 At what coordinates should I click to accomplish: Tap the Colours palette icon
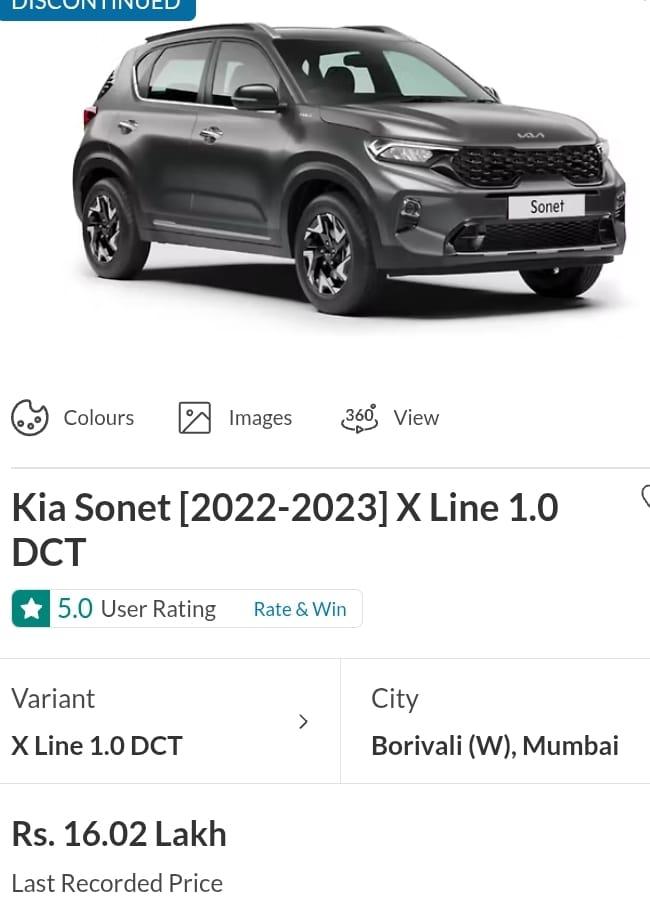tap(29, 417)
